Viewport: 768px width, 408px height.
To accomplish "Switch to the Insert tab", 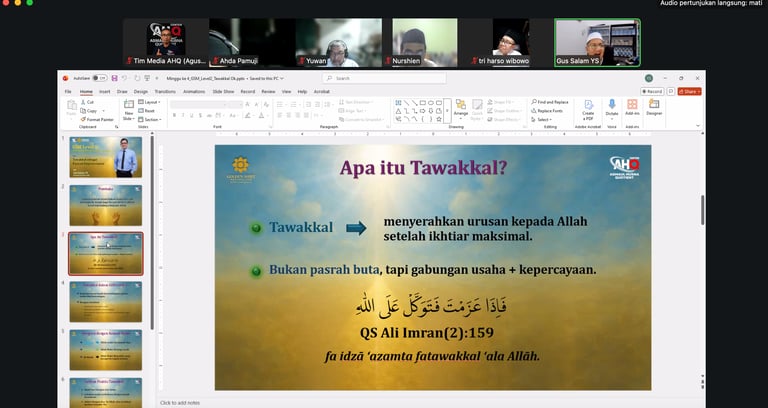I will pos(105,92).
